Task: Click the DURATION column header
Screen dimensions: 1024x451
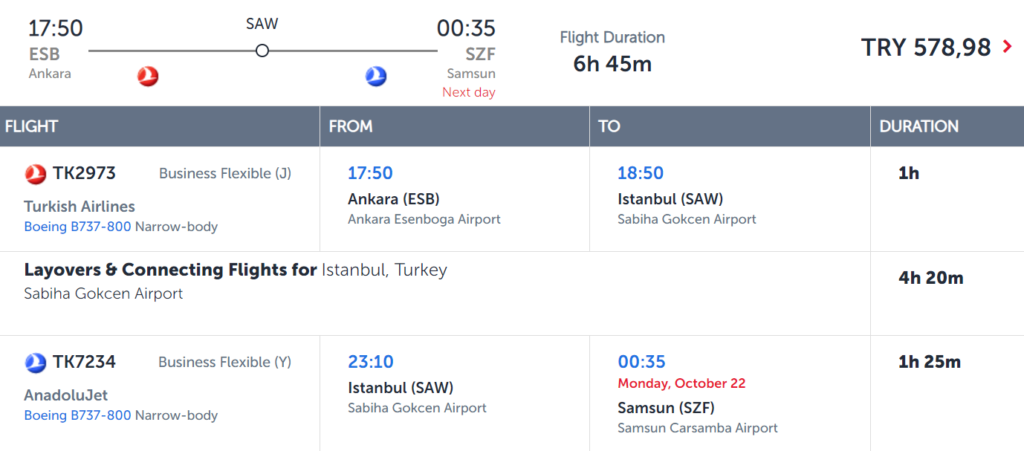Action: (x=919, y=127)
